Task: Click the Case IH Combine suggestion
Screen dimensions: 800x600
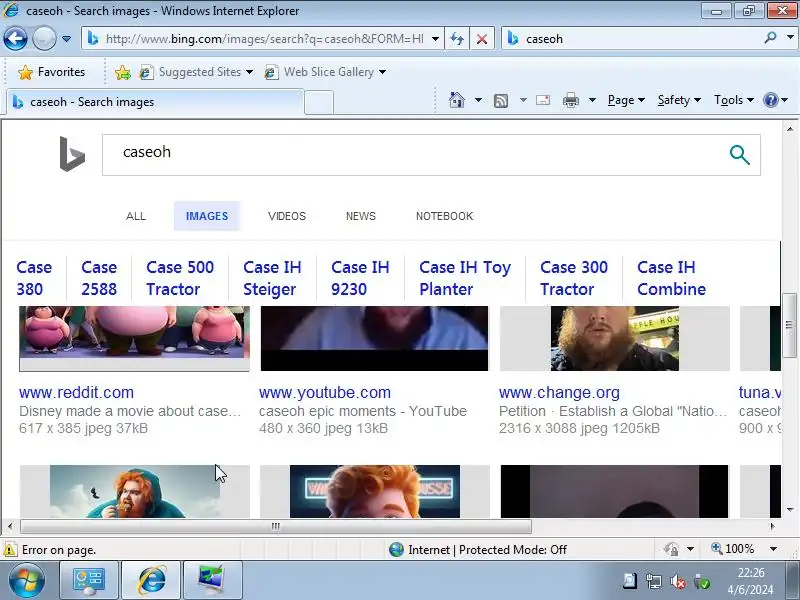Action: tap(671, 278)
